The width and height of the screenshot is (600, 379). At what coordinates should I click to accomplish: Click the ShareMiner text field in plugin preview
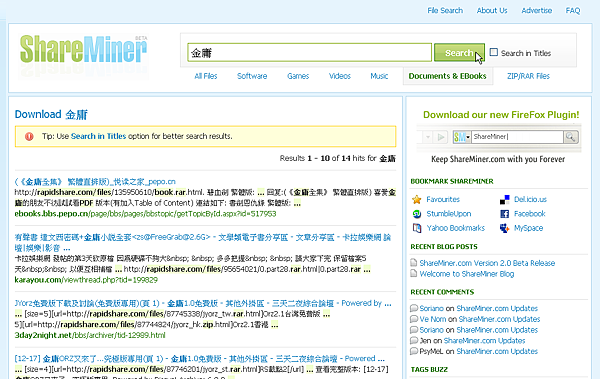tap(517, 137)
